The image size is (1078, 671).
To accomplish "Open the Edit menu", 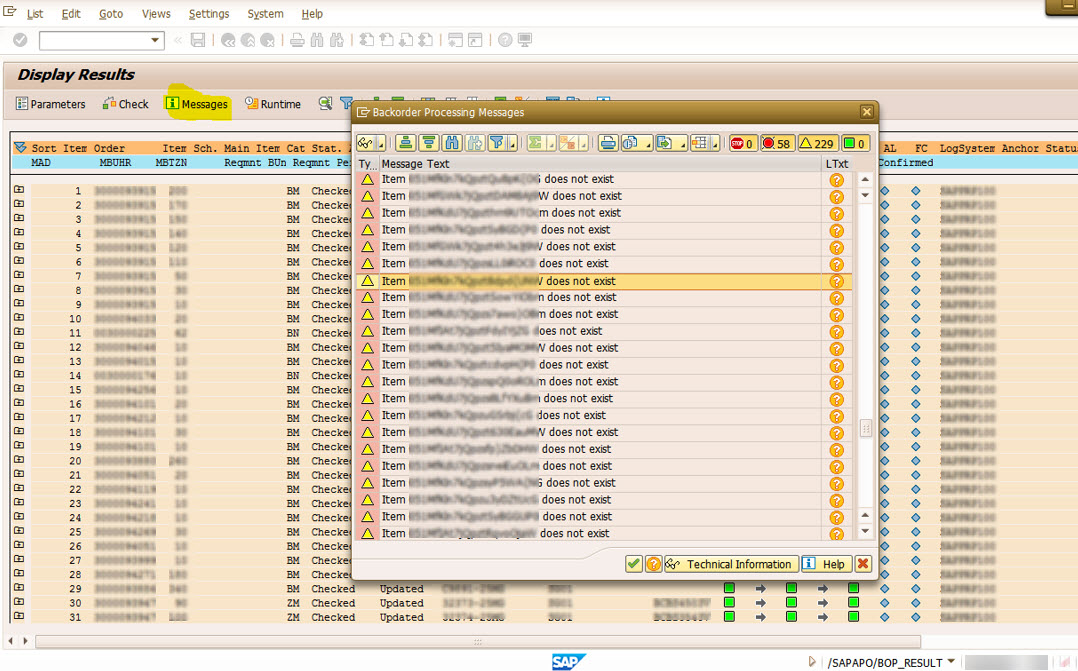I will click(x=71, y=14).
